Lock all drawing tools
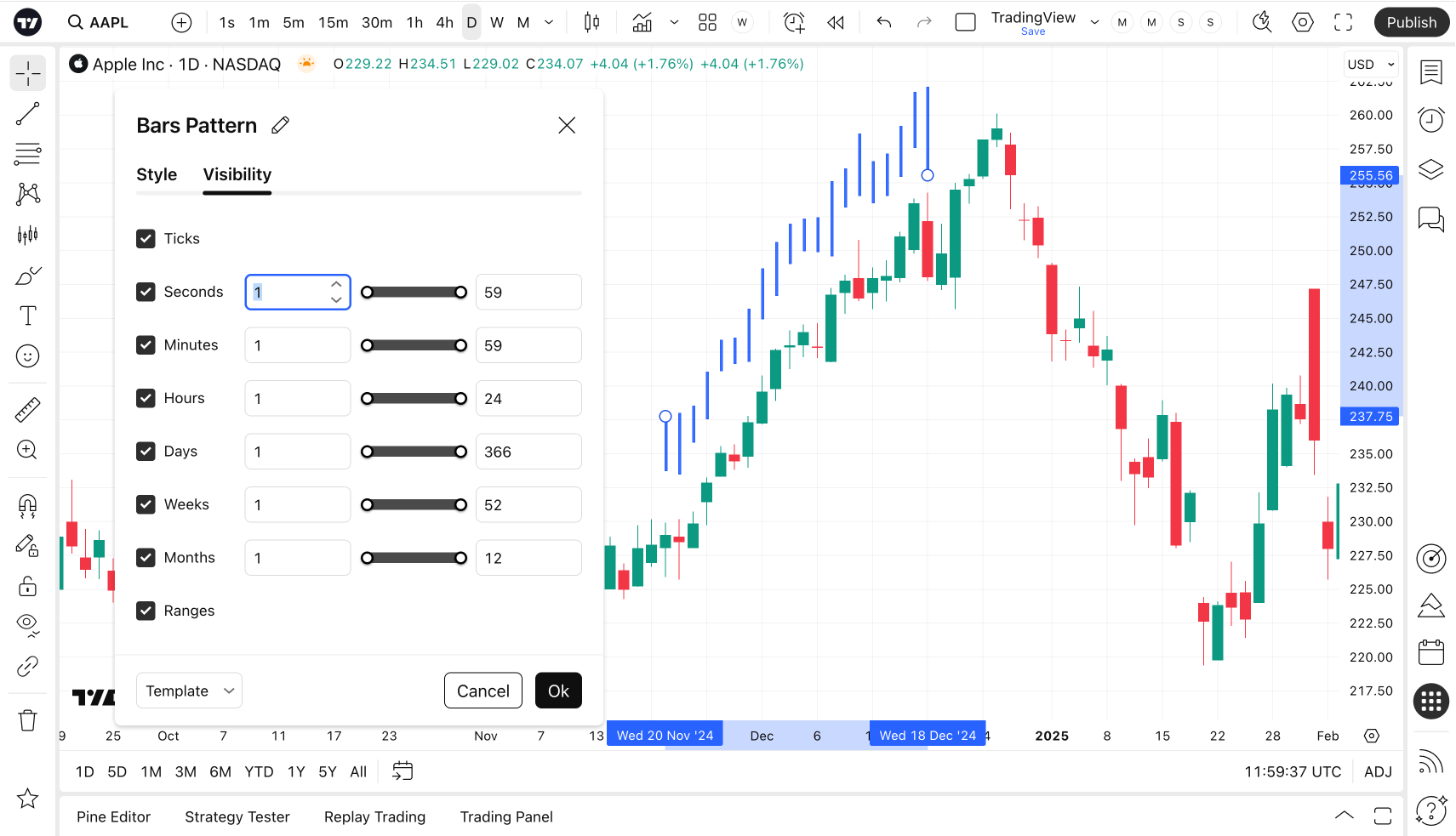Viewport: 1456px width, 836px height. (x=27, y=586)
